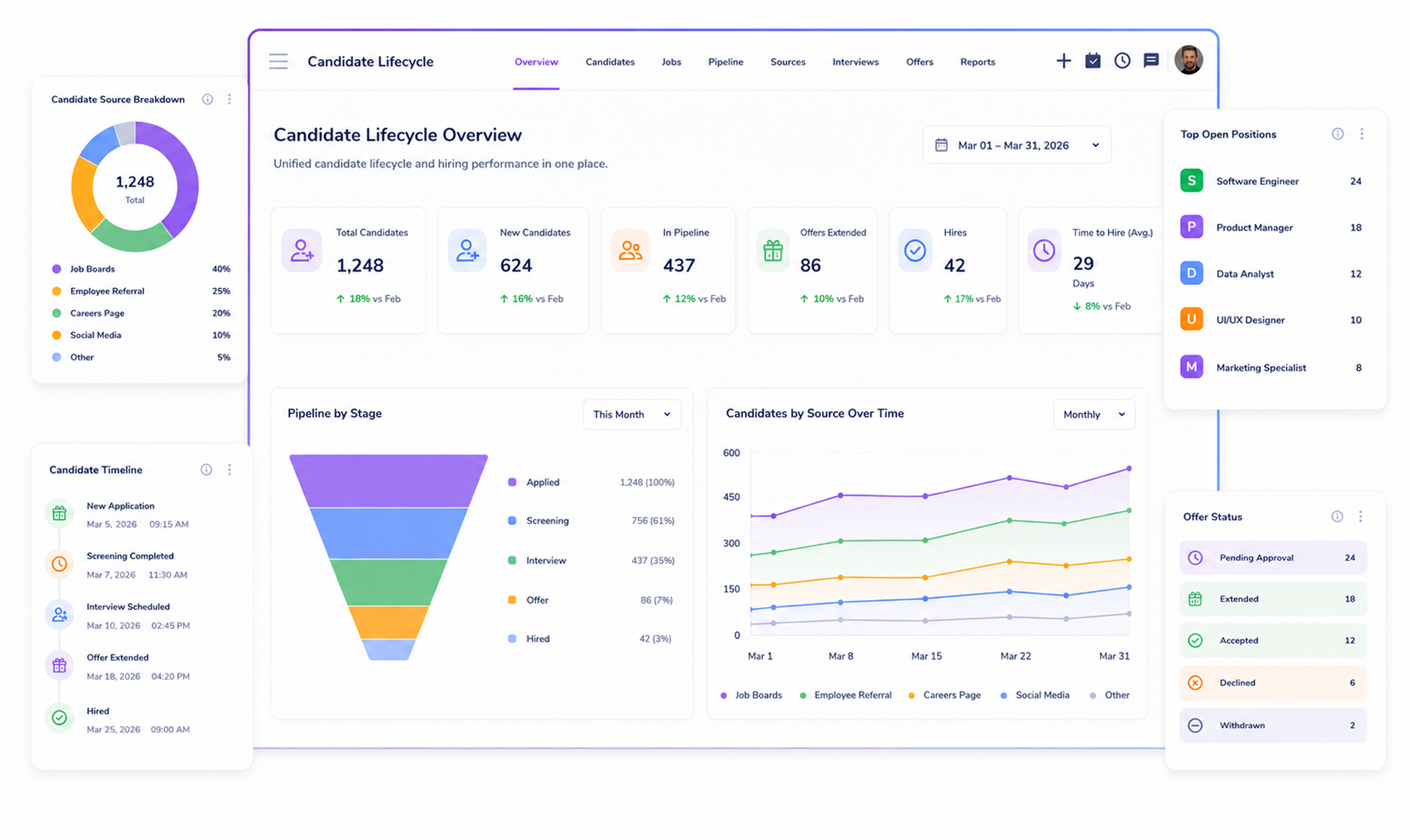Click info icon on Candidate Source Breakdown

pos(208,100)
